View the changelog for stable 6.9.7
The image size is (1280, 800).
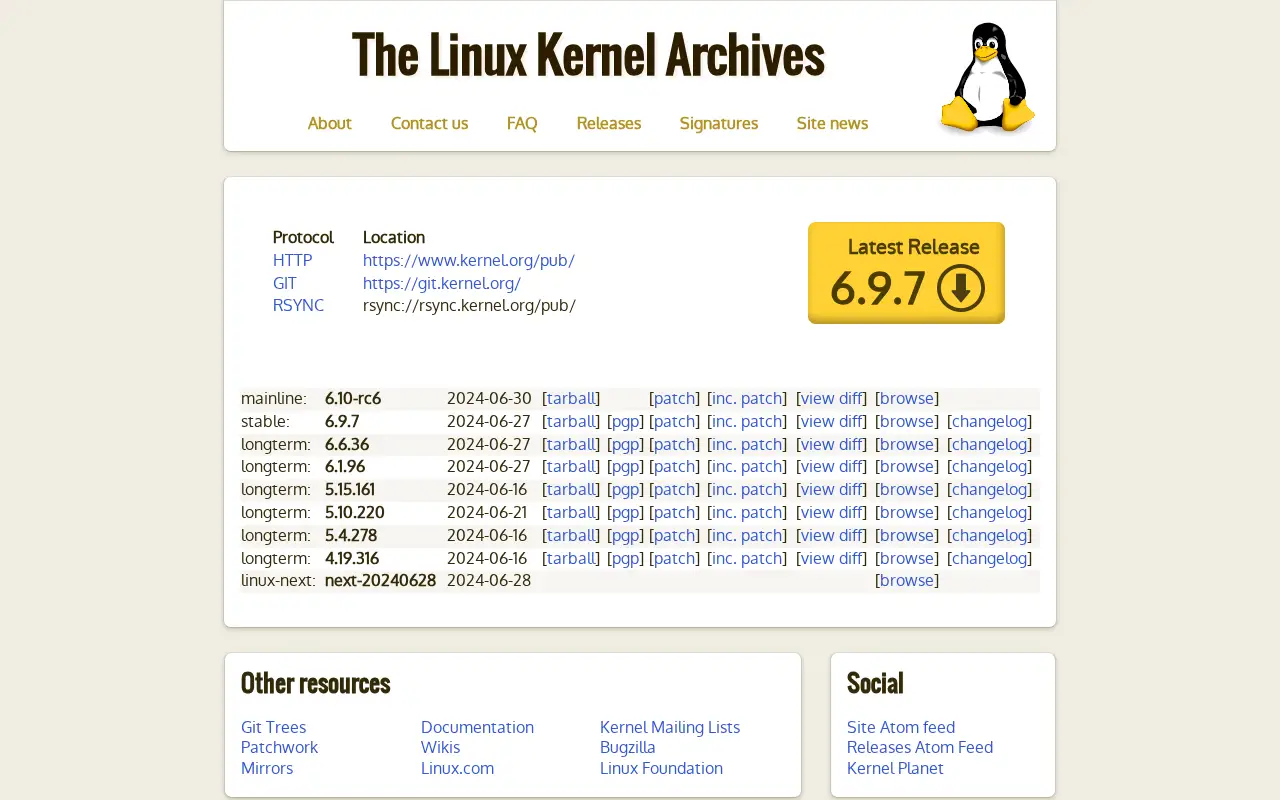[x=989, y=421]
